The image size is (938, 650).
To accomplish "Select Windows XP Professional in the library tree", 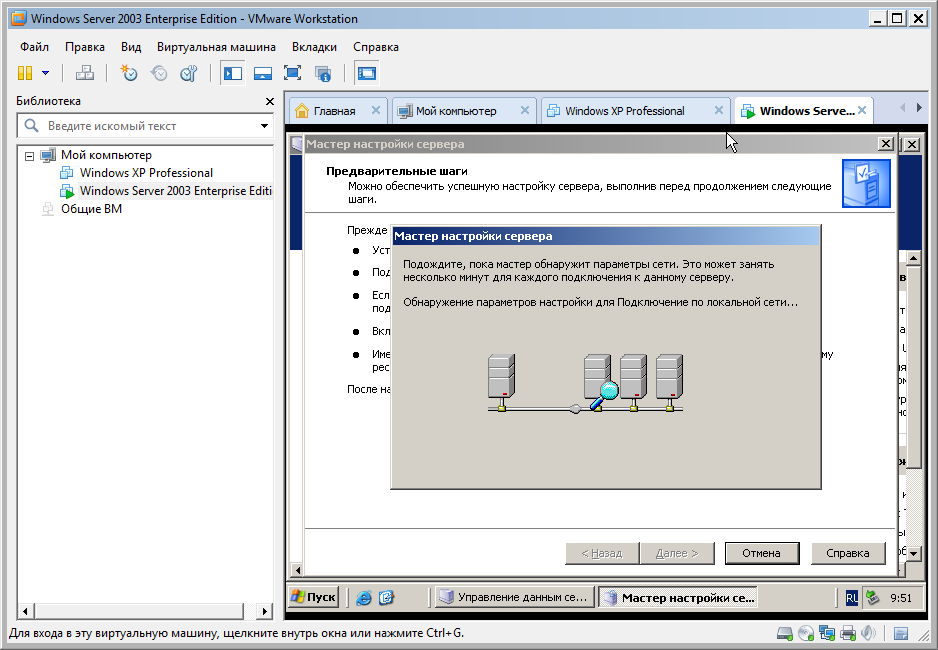I will pos(146,173).
